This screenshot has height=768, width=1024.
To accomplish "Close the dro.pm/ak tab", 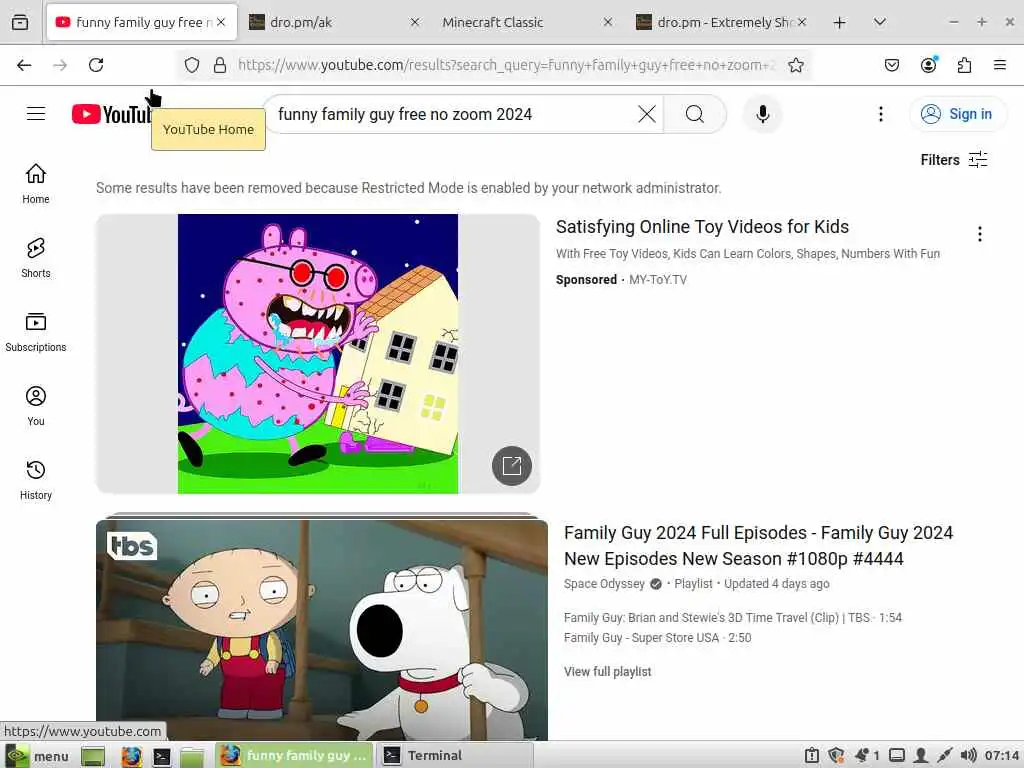I will click(414, 22).
